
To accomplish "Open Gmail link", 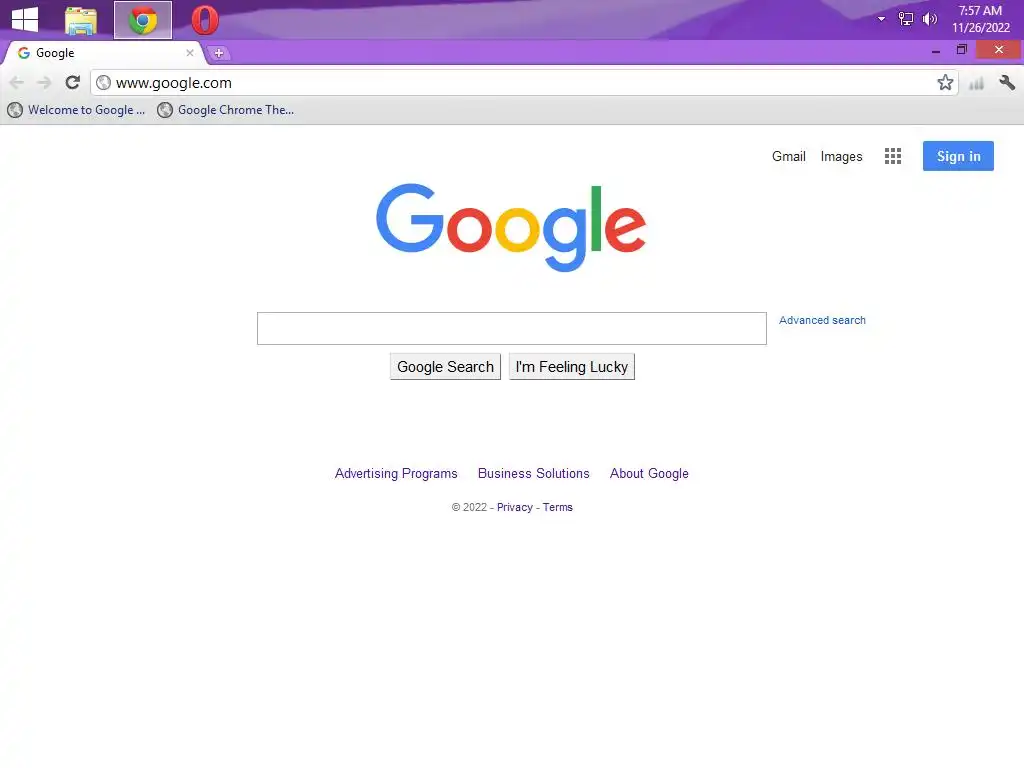I will pos(788,157).
